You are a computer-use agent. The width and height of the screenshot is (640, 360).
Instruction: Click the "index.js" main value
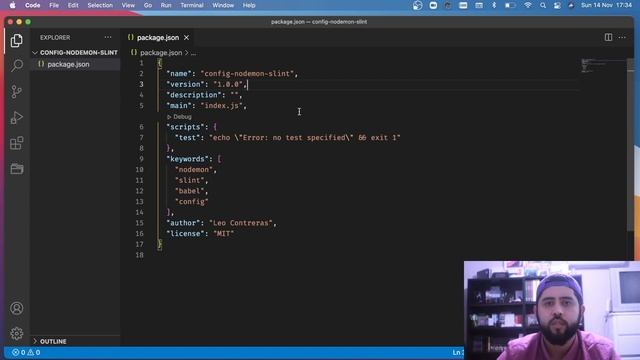point(222,105)
